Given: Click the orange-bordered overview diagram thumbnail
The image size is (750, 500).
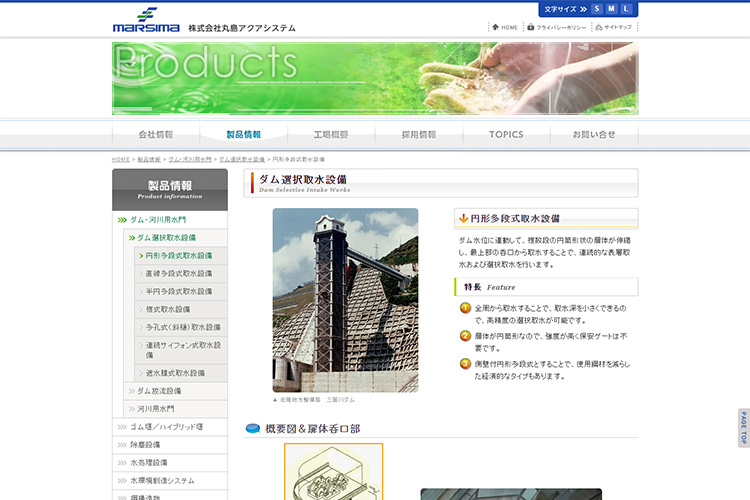Looking at the screenshot, I should pyautogui.click(x=334, y=472).
